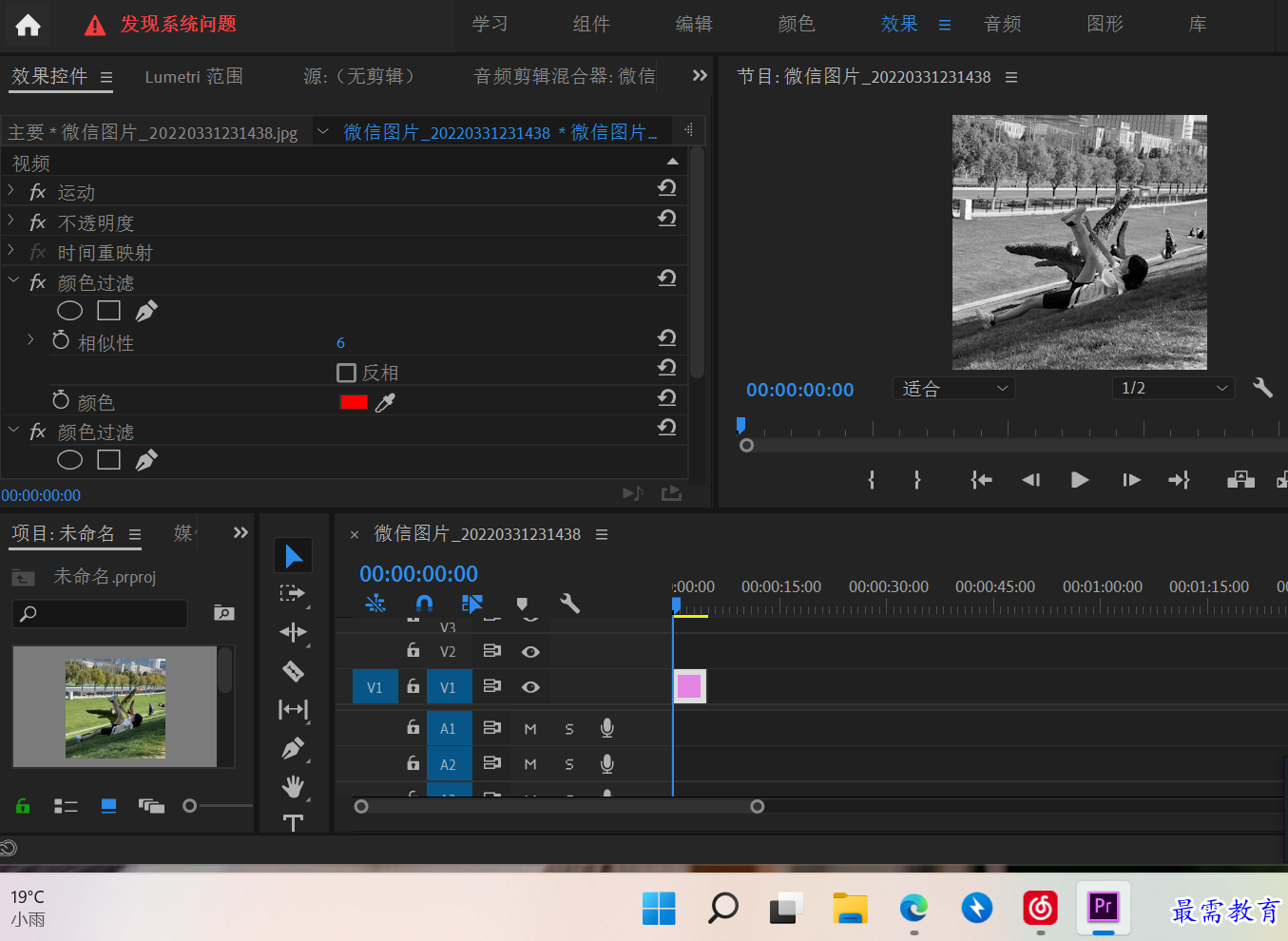Viewport: 1288px width, 941px height.
Task: Go to the Home screen icon
Action: tap(28, 26)
